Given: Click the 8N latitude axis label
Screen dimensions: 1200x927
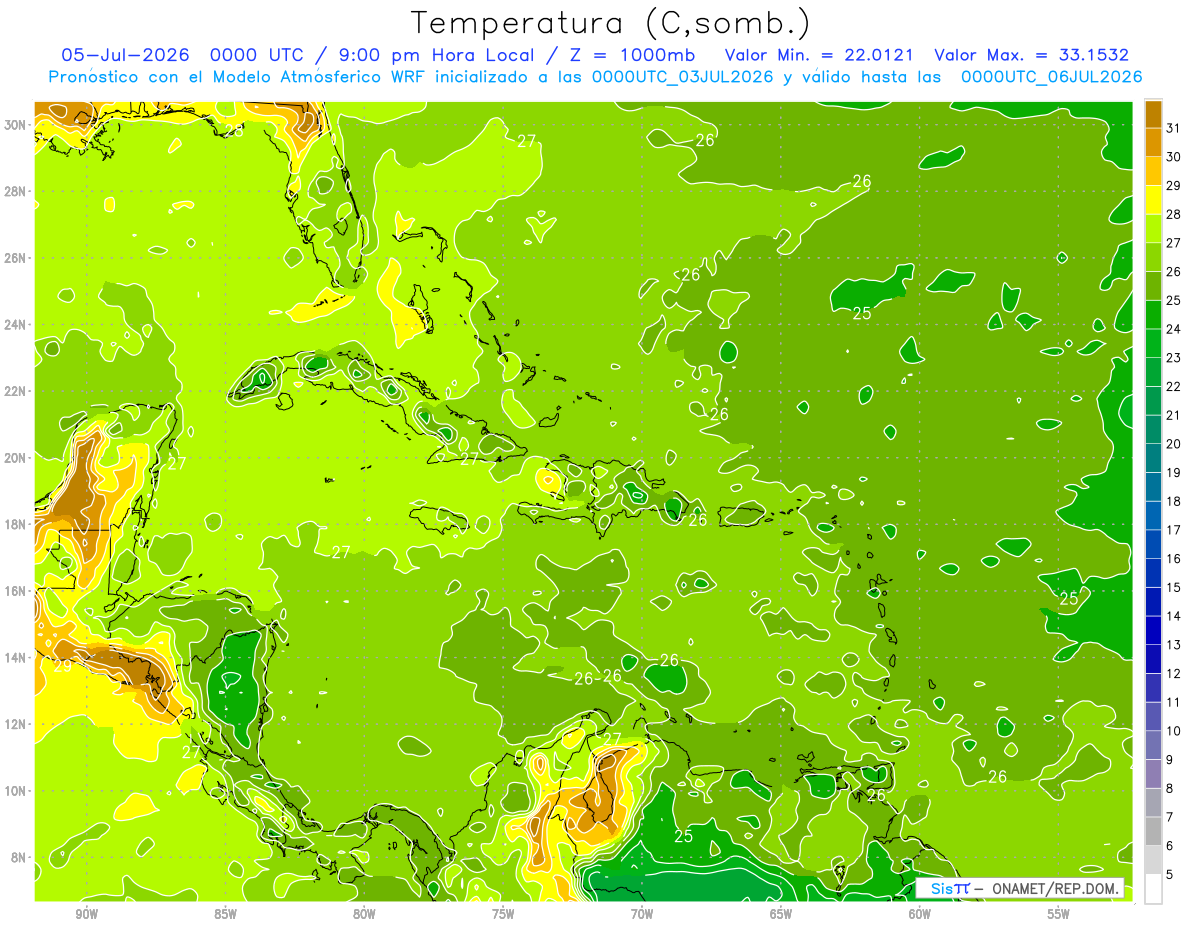Looking at the screenshot, I should point(20,857).
